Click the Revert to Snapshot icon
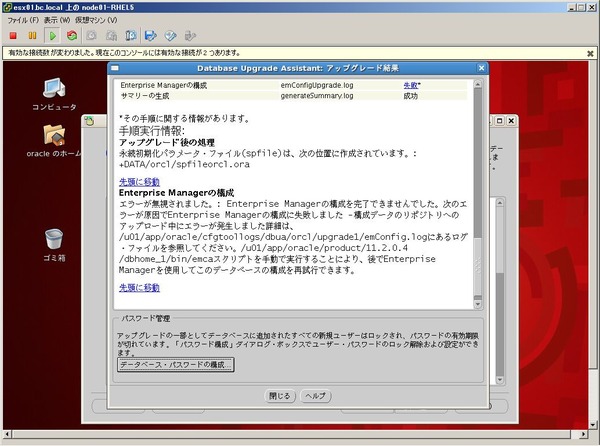Image resolution: width=600 pixels, height=446 pixels. [x=111, y=36]
